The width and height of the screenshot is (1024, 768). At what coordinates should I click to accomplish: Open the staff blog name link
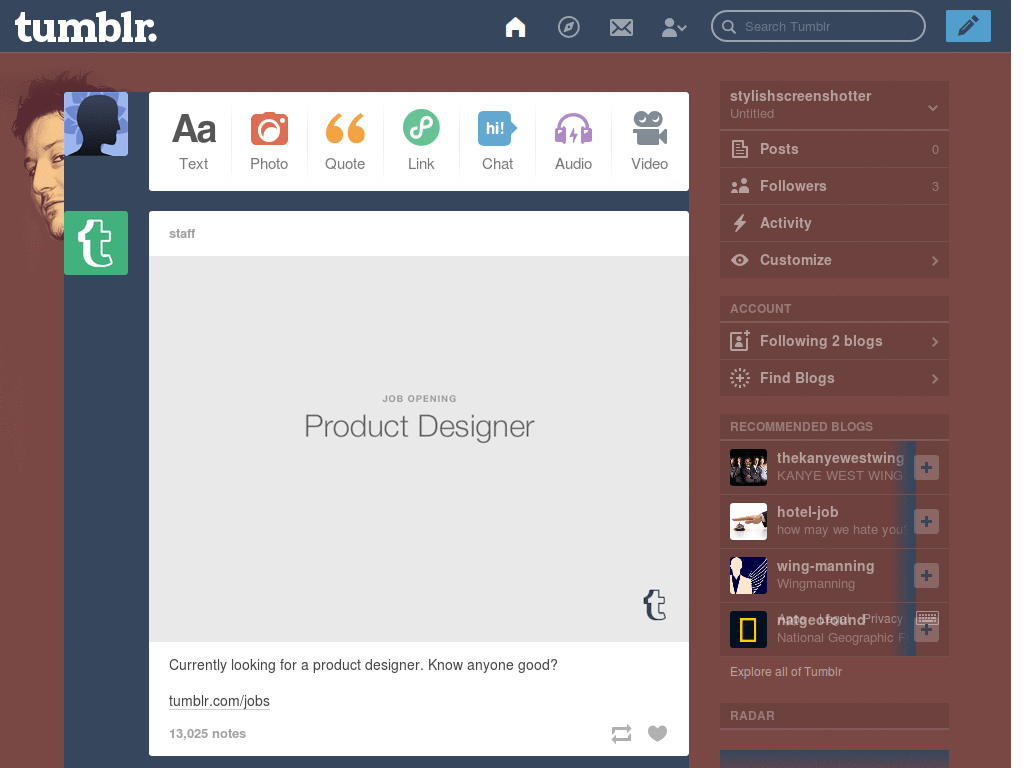tap(182, 234)
